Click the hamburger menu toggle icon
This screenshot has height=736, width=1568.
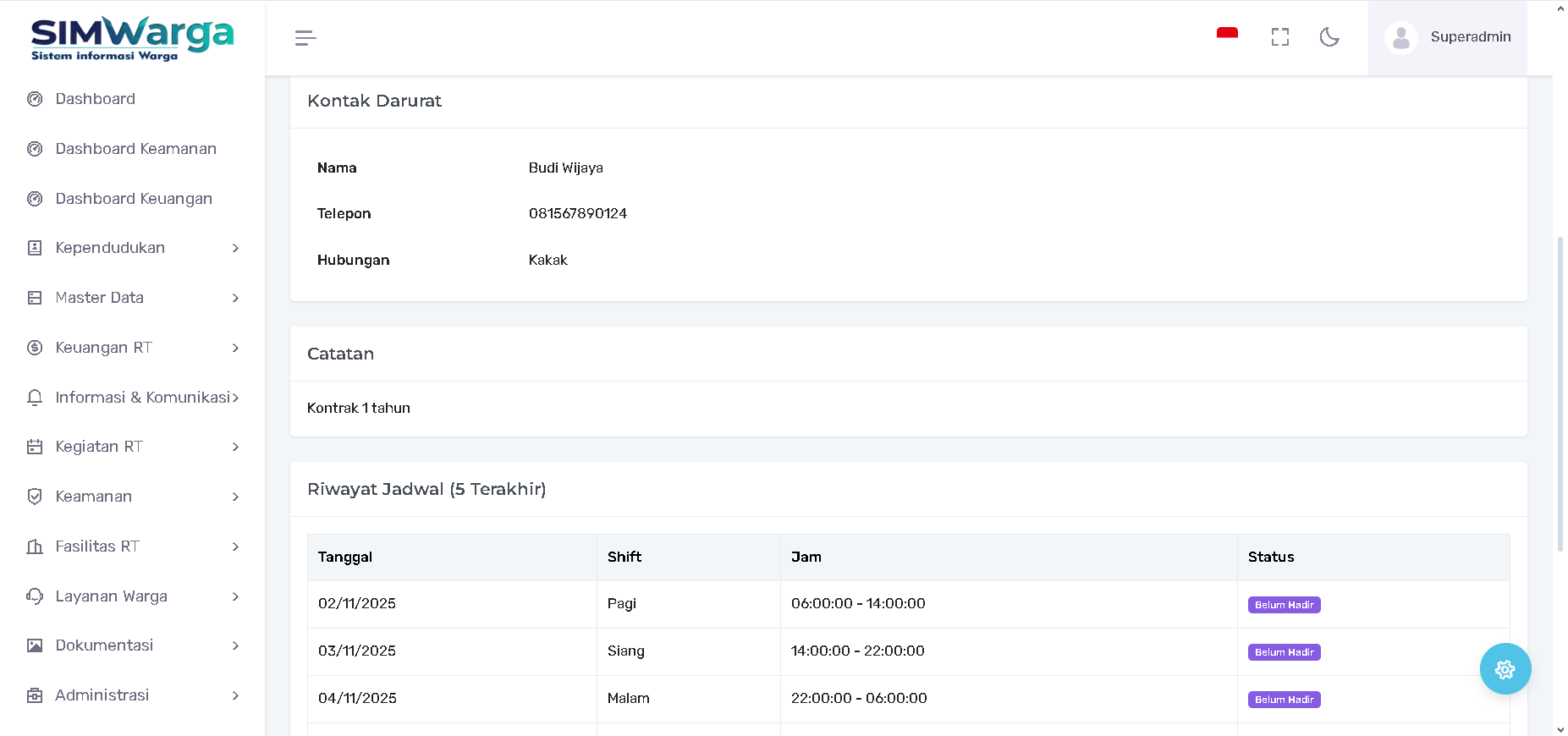(x=305, y=38)
